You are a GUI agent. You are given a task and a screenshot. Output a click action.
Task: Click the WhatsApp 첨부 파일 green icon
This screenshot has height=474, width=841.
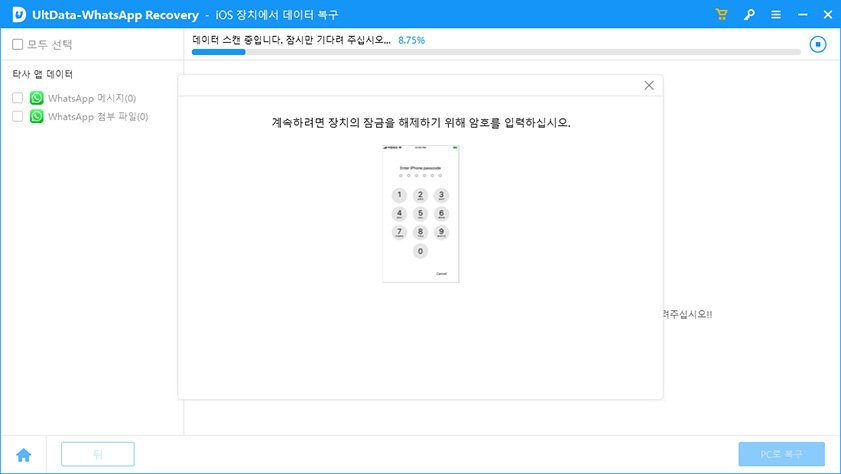pyautogui.click(x=37, y=116)
